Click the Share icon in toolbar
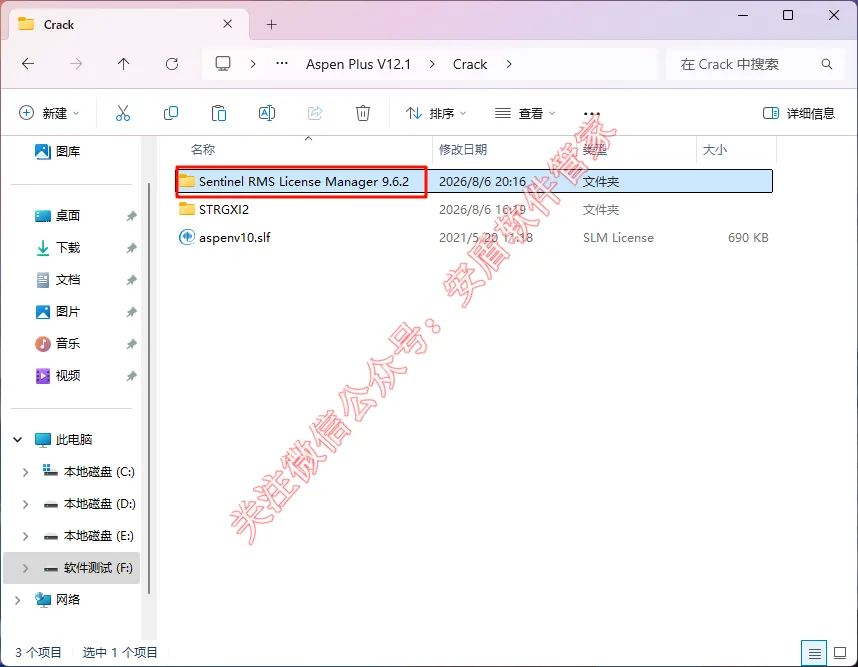858x667 pixels. click(x=315, y=113)
